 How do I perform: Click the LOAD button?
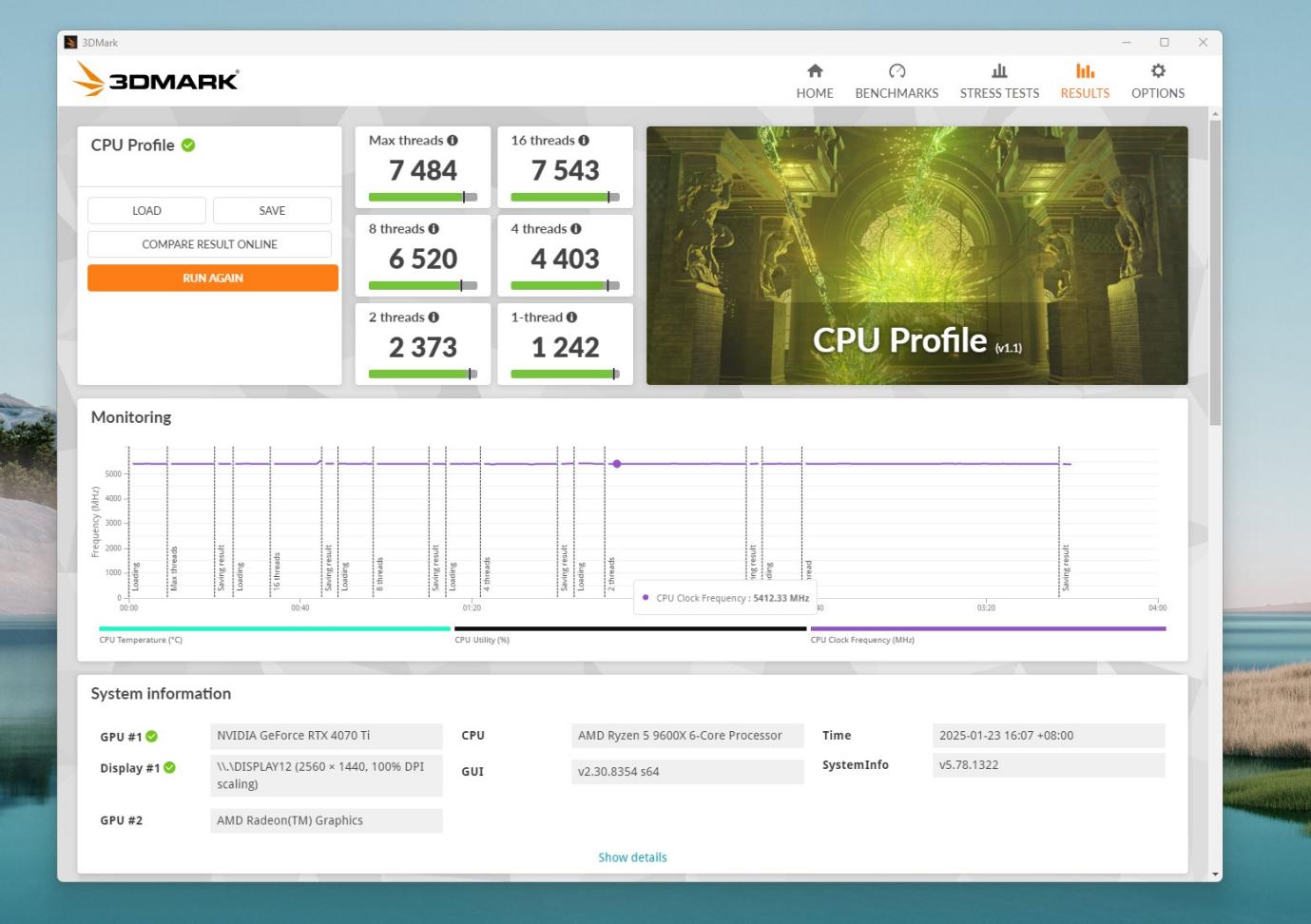point(146,210)
